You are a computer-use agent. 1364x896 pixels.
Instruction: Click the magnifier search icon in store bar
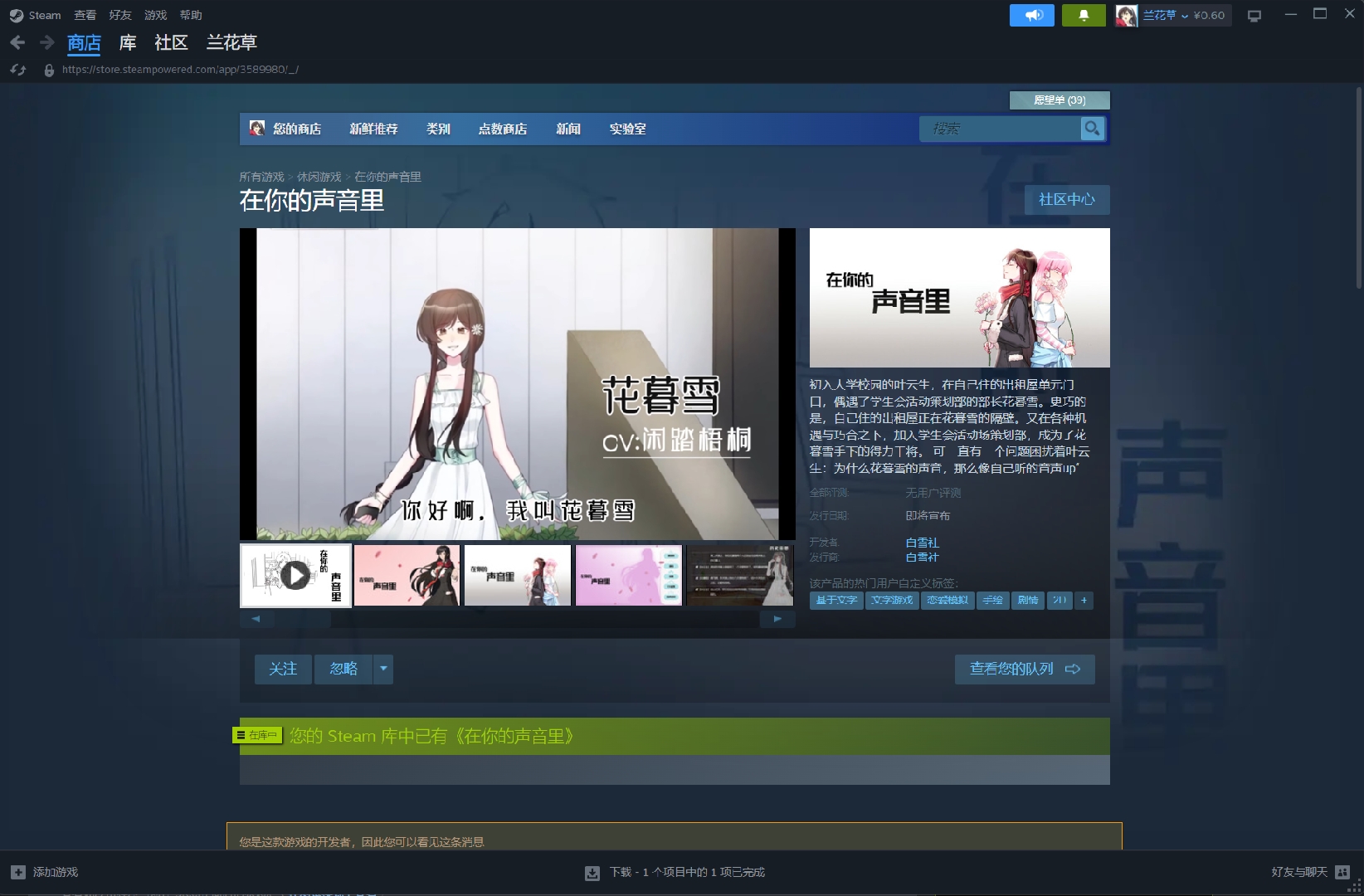click(1092, 129)
